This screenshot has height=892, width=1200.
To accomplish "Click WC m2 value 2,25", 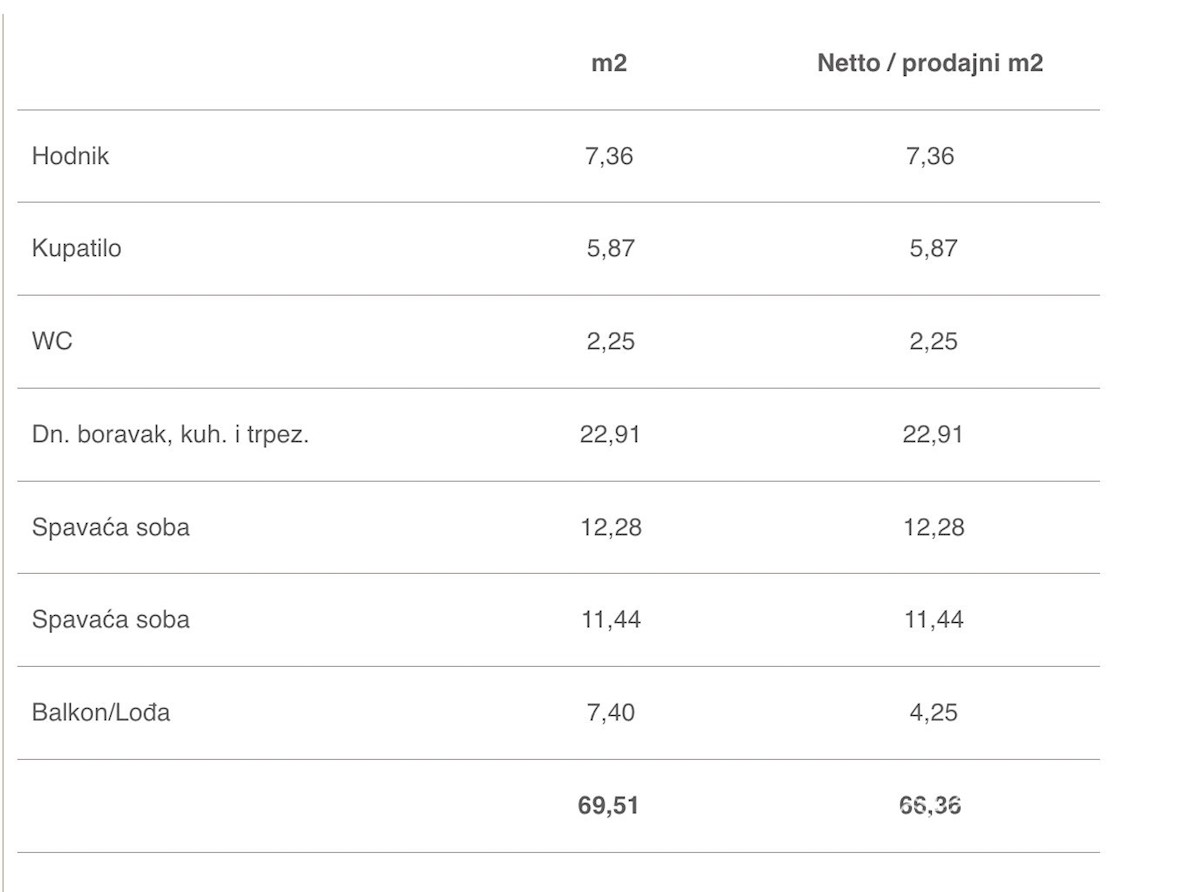I will click(609, 342).
